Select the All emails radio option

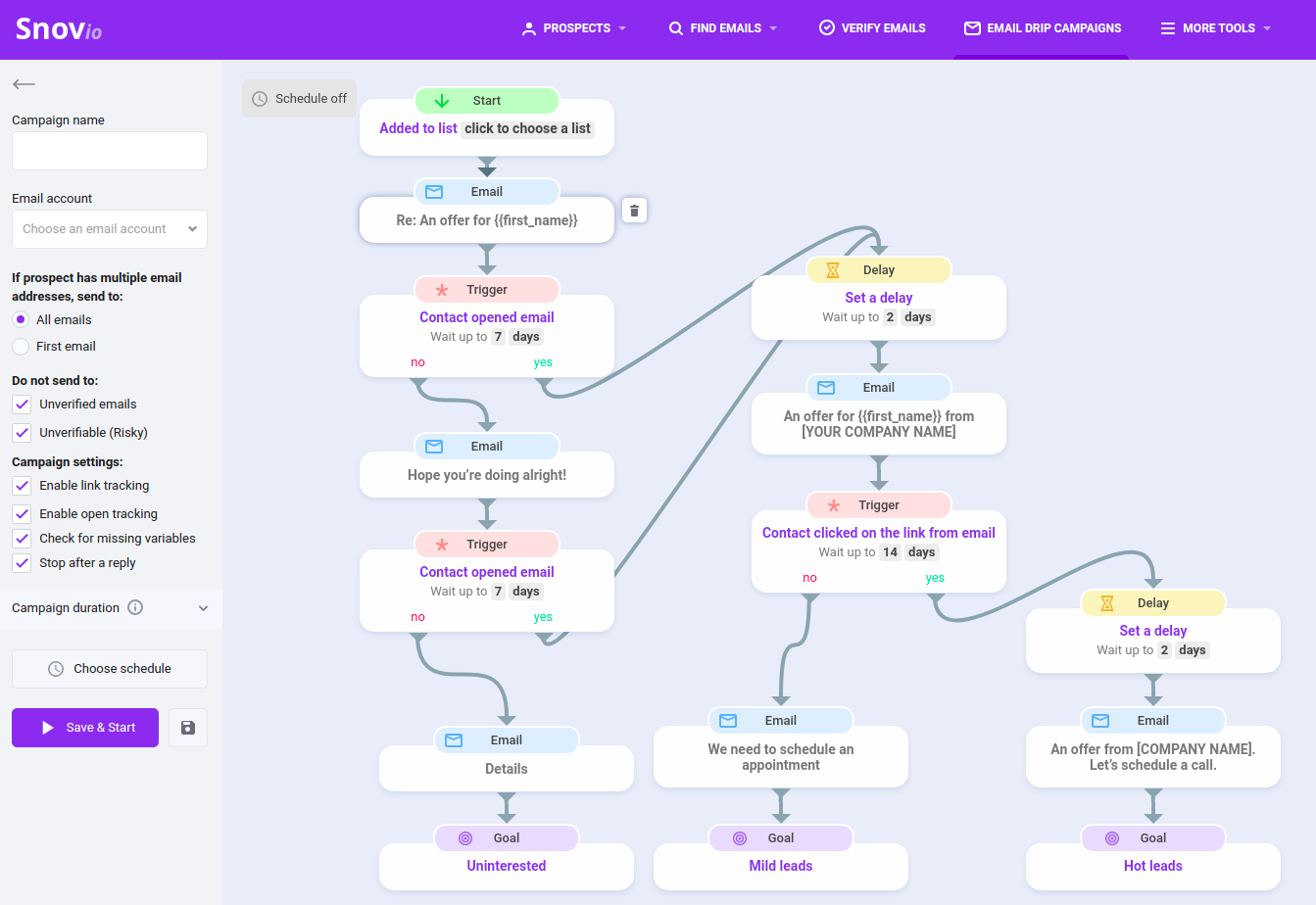[x=21, y=319]
